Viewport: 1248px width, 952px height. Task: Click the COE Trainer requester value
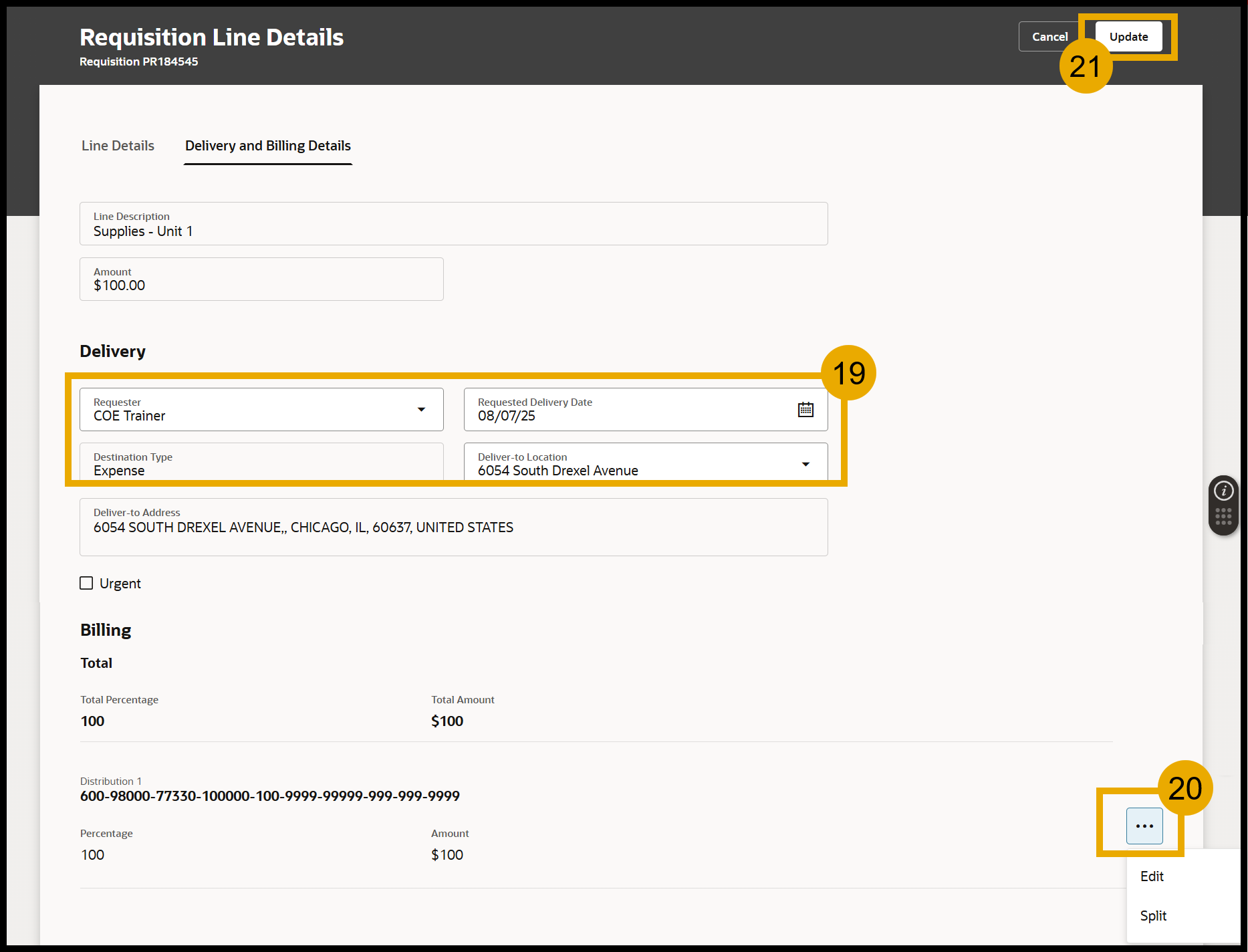[130, 416]
